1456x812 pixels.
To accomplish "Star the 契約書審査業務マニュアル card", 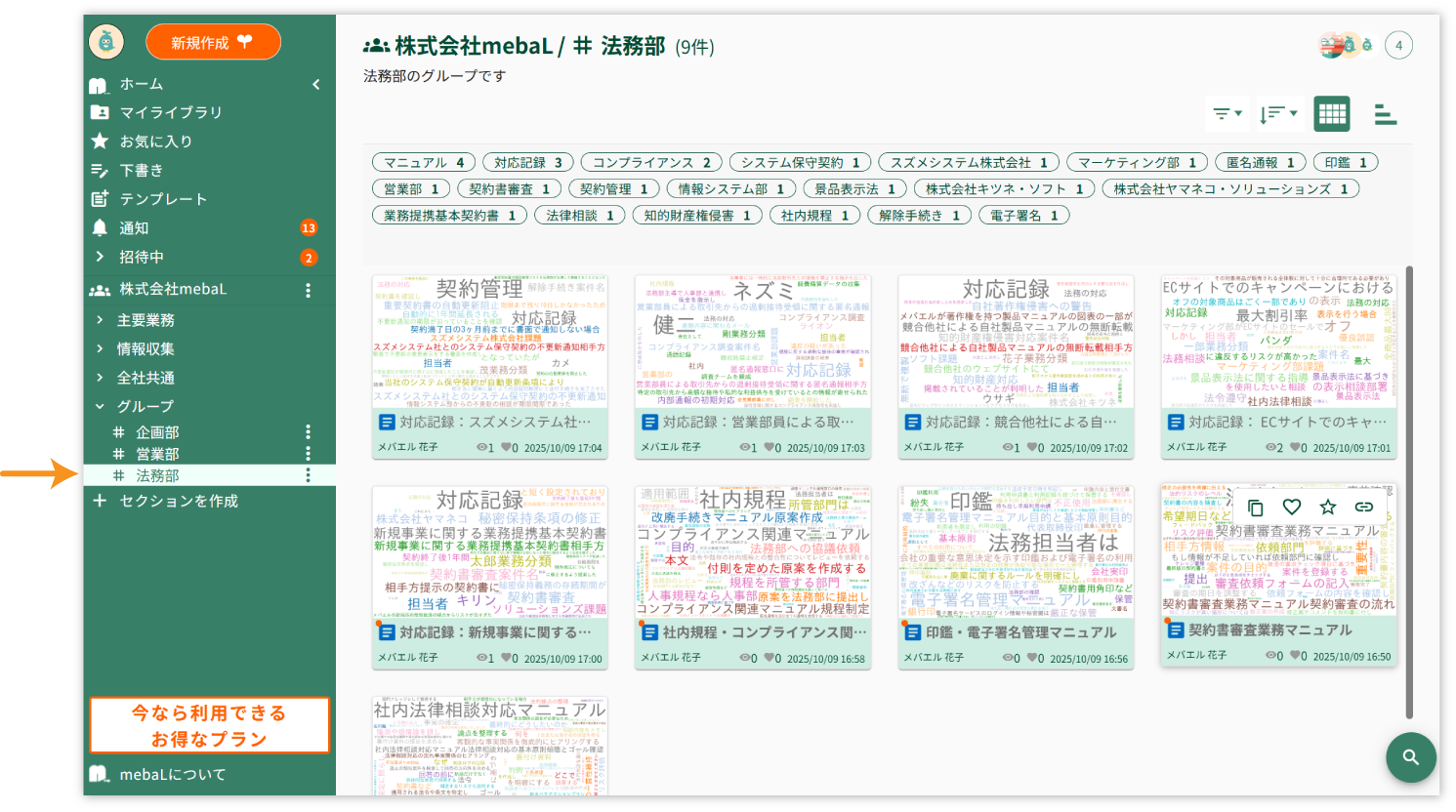I will point(1328,507).
